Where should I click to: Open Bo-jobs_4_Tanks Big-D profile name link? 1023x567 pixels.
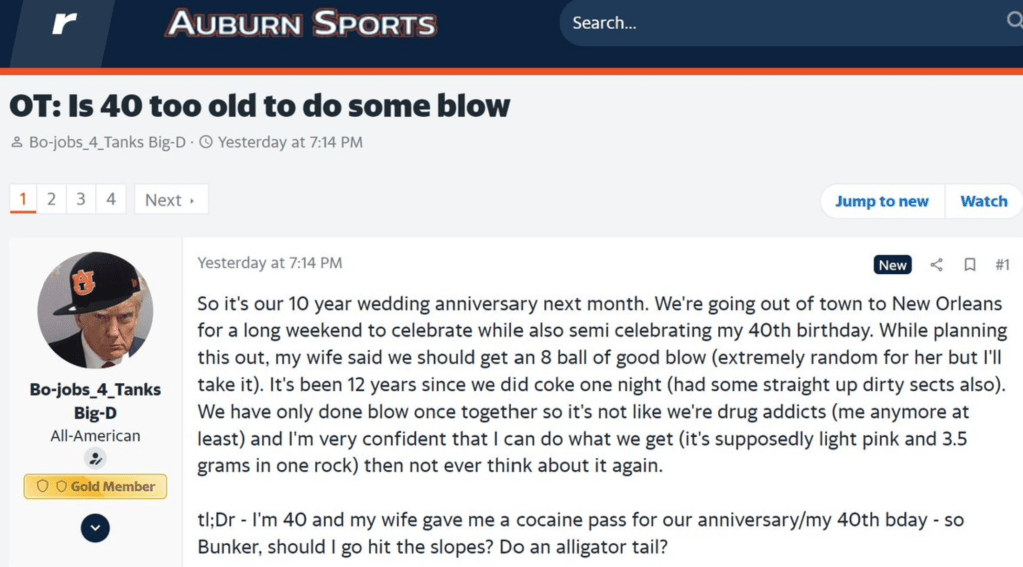(95, 401)
